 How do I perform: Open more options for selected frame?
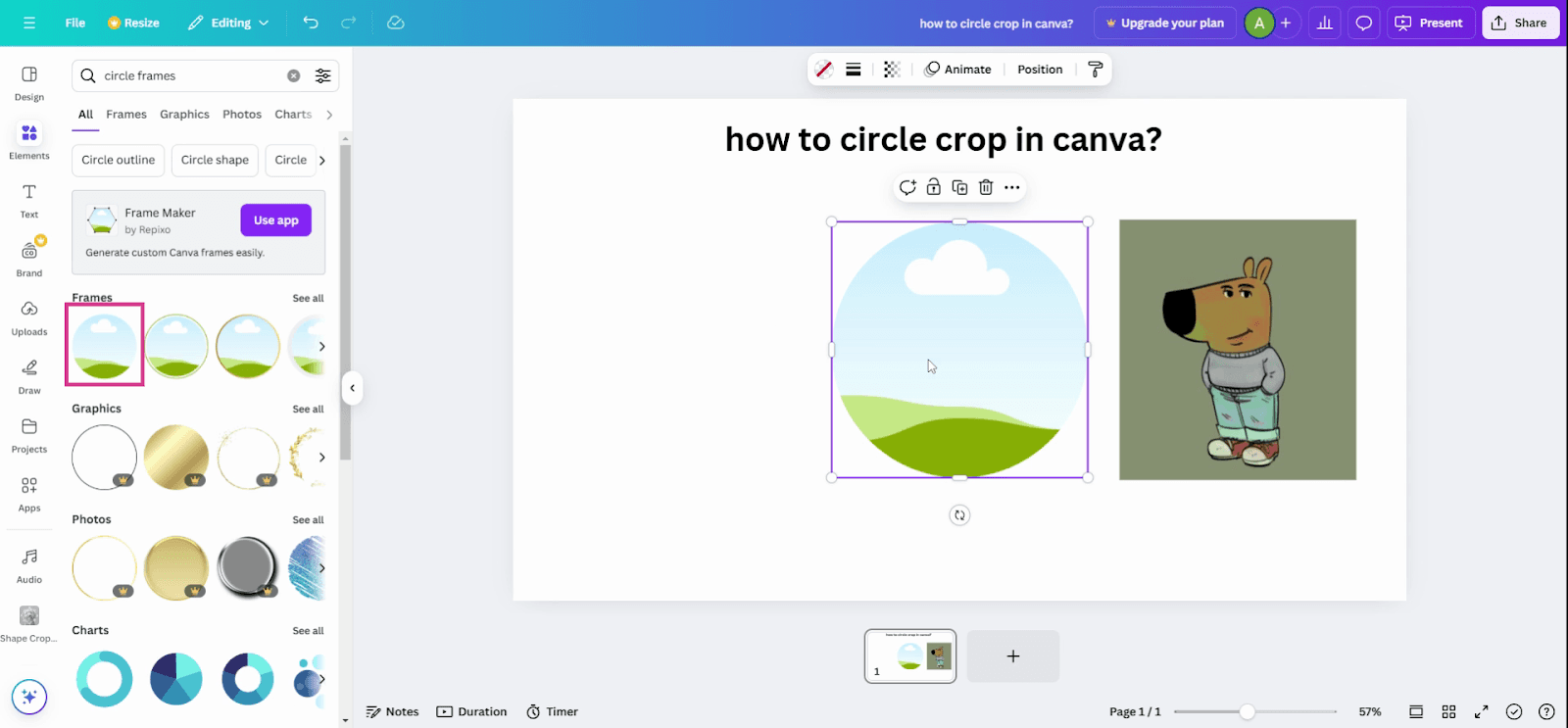pyautogui.click(x=1012, y=187)
